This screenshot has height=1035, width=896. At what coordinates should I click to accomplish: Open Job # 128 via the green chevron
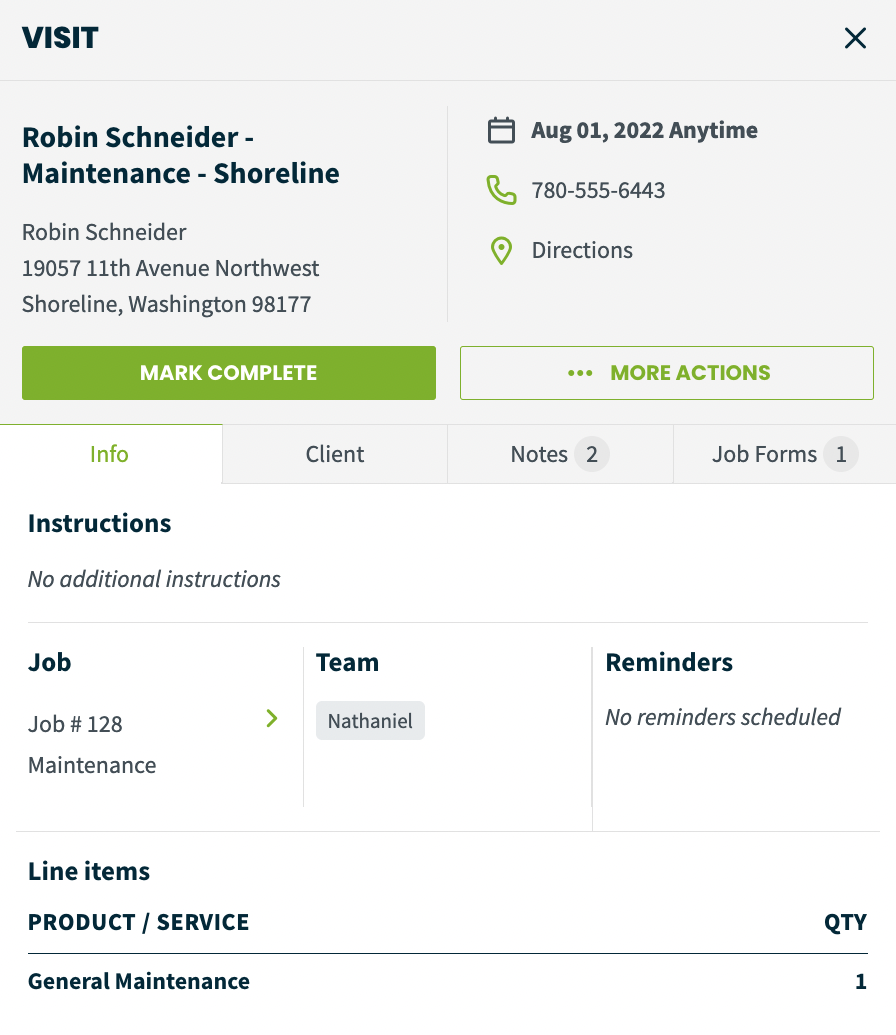click(271, 718)
